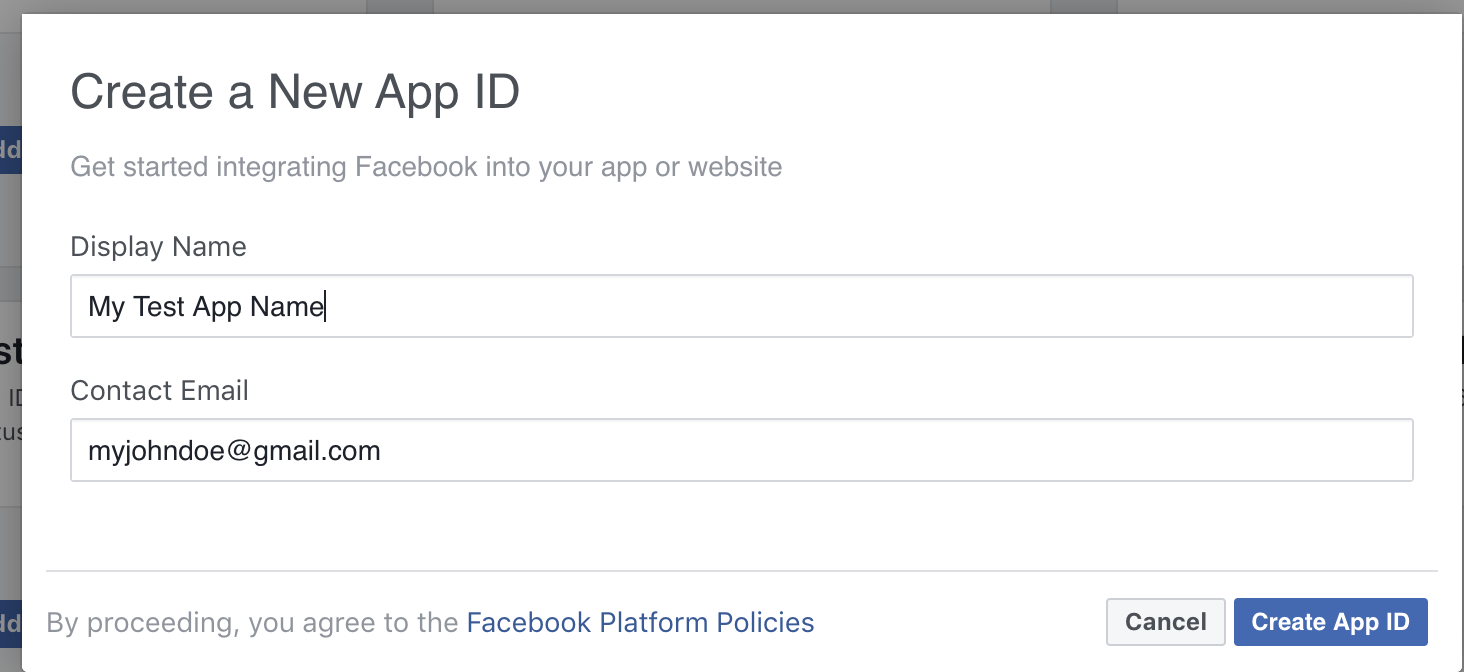Click into the Contact Email field

tap(741, 450)
